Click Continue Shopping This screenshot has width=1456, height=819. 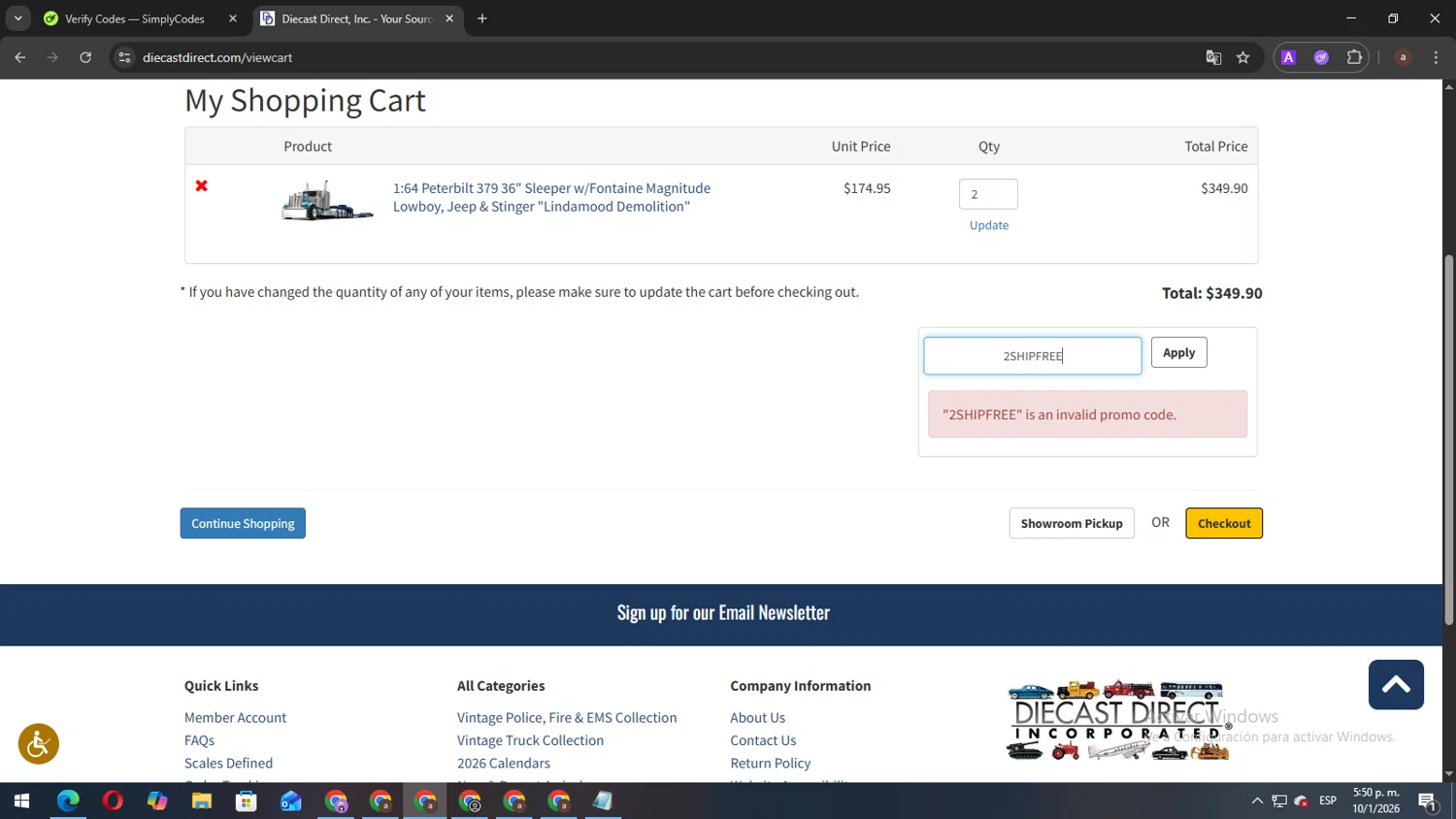(243, 523)
